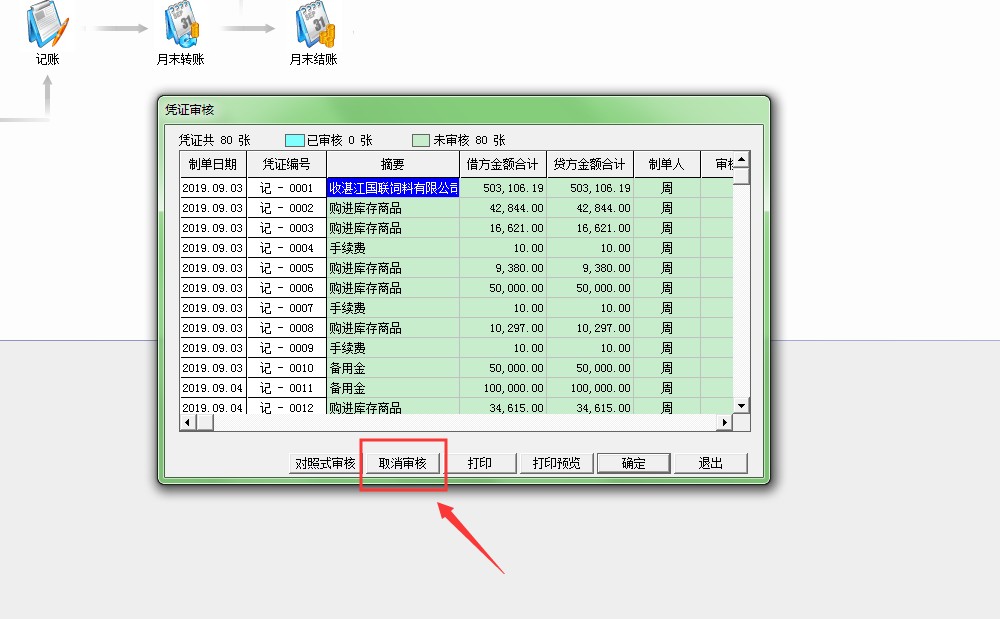Viewport: 1000px width, 619px height.
Task: Click the 取消审核 button
Action: coord(402,463)
